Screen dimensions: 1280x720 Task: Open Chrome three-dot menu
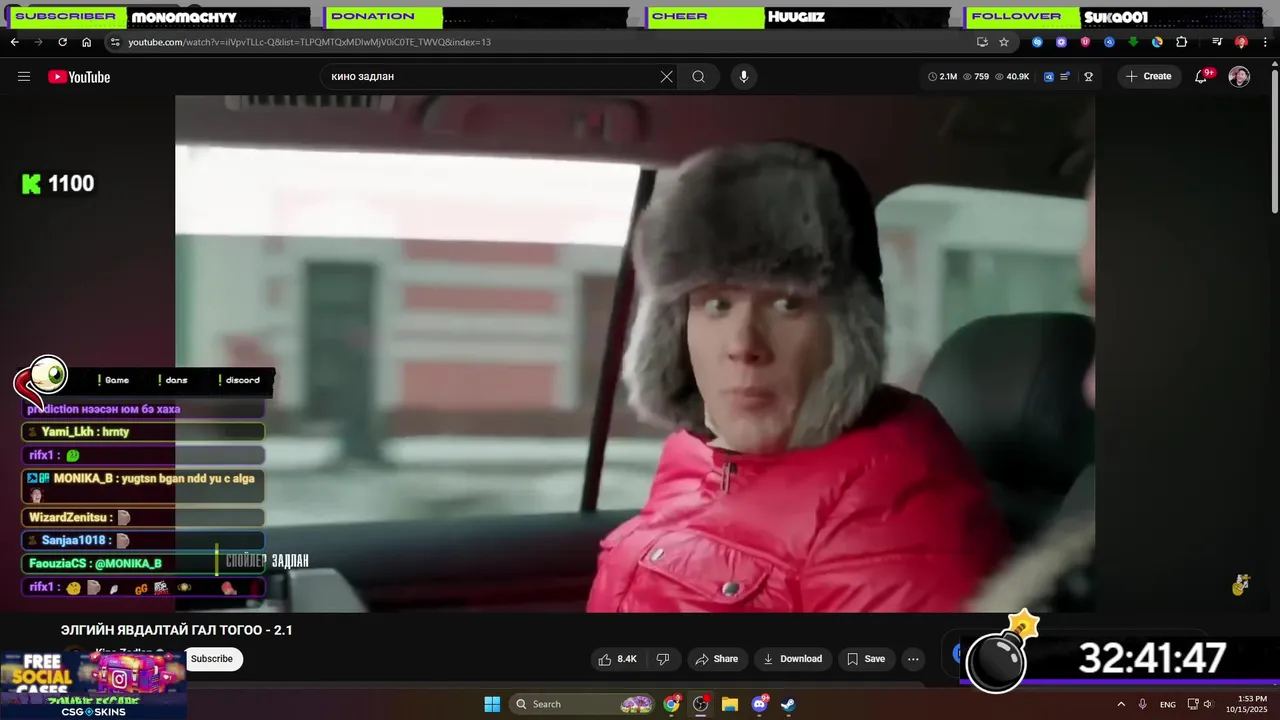coord(1264,42)
